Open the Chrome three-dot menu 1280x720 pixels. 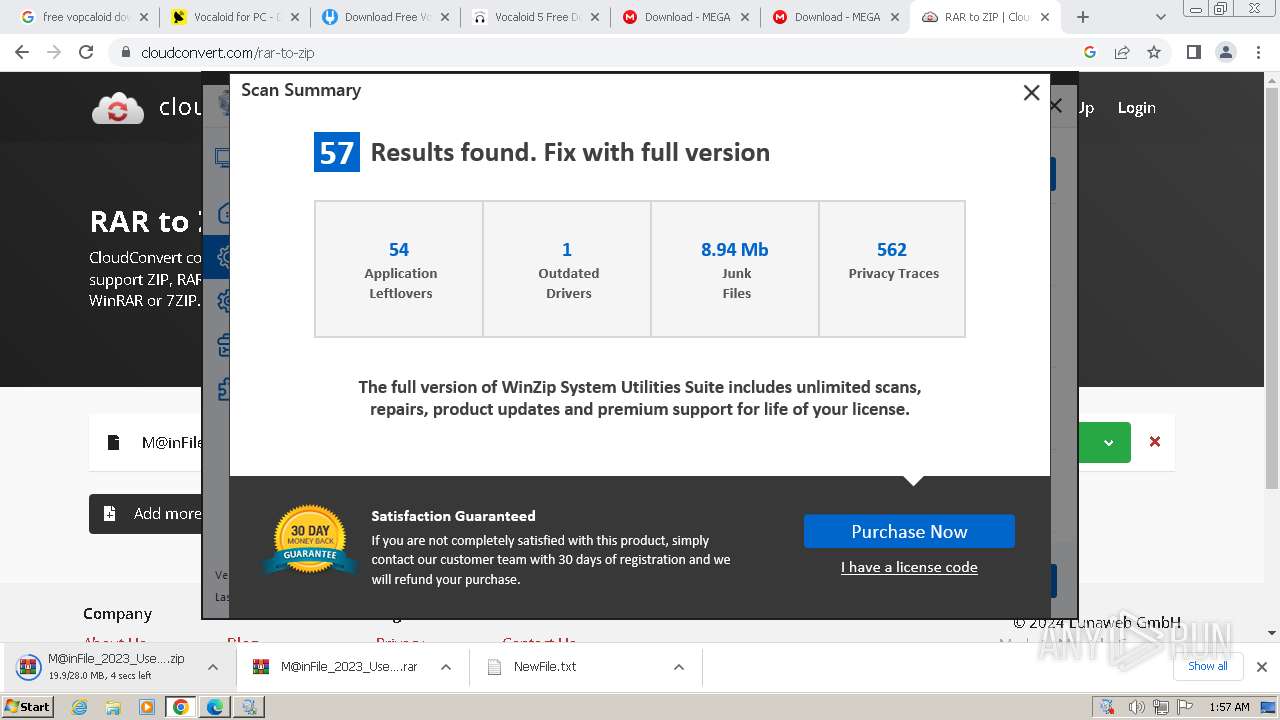pyautogui.click(x=1257, y=52)
